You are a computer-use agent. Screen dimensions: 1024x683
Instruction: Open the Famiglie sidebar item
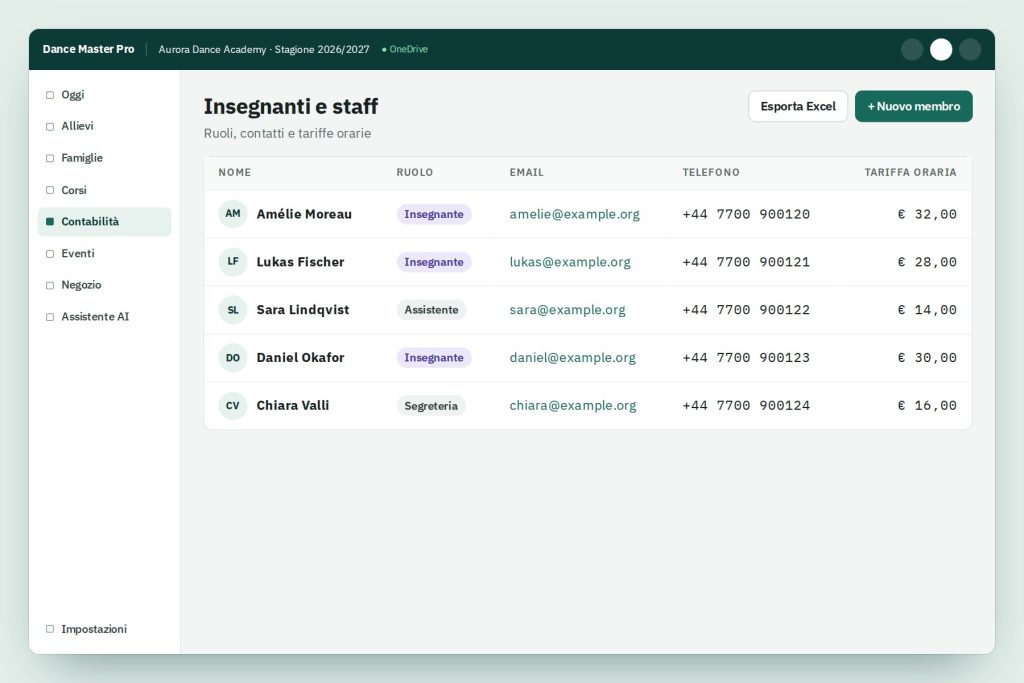click(x=104, y=158)
